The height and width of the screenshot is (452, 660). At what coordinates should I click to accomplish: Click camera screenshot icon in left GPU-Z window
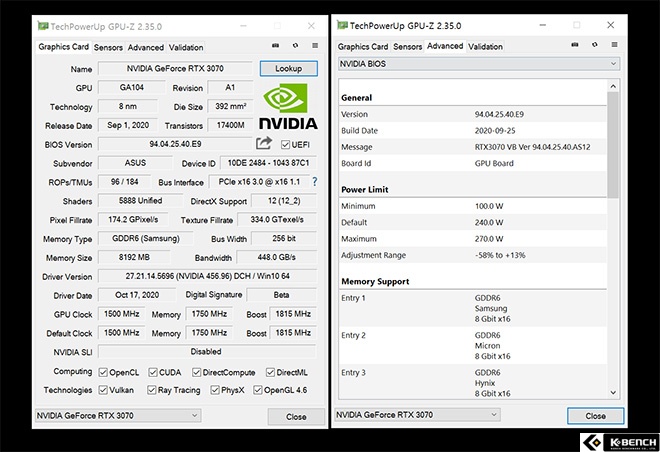275,45
